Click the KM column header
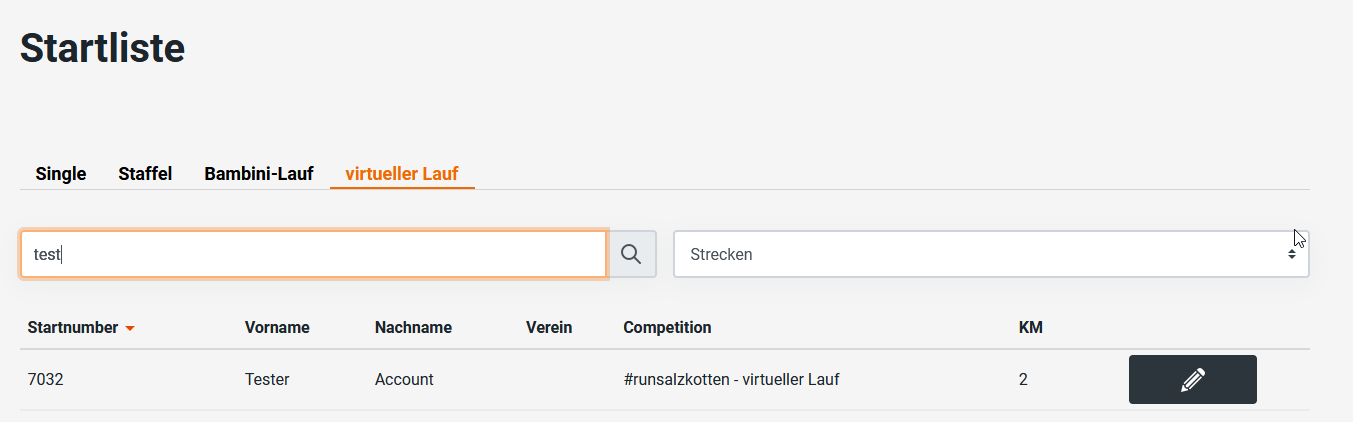 [1031, 327]
